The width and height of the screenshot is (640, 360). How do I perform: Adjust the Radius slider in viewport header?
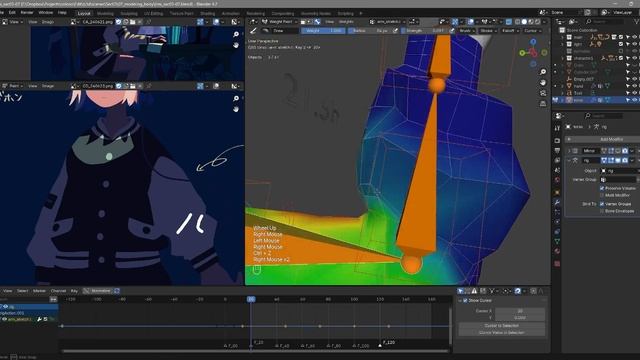(x=370, y=31)
